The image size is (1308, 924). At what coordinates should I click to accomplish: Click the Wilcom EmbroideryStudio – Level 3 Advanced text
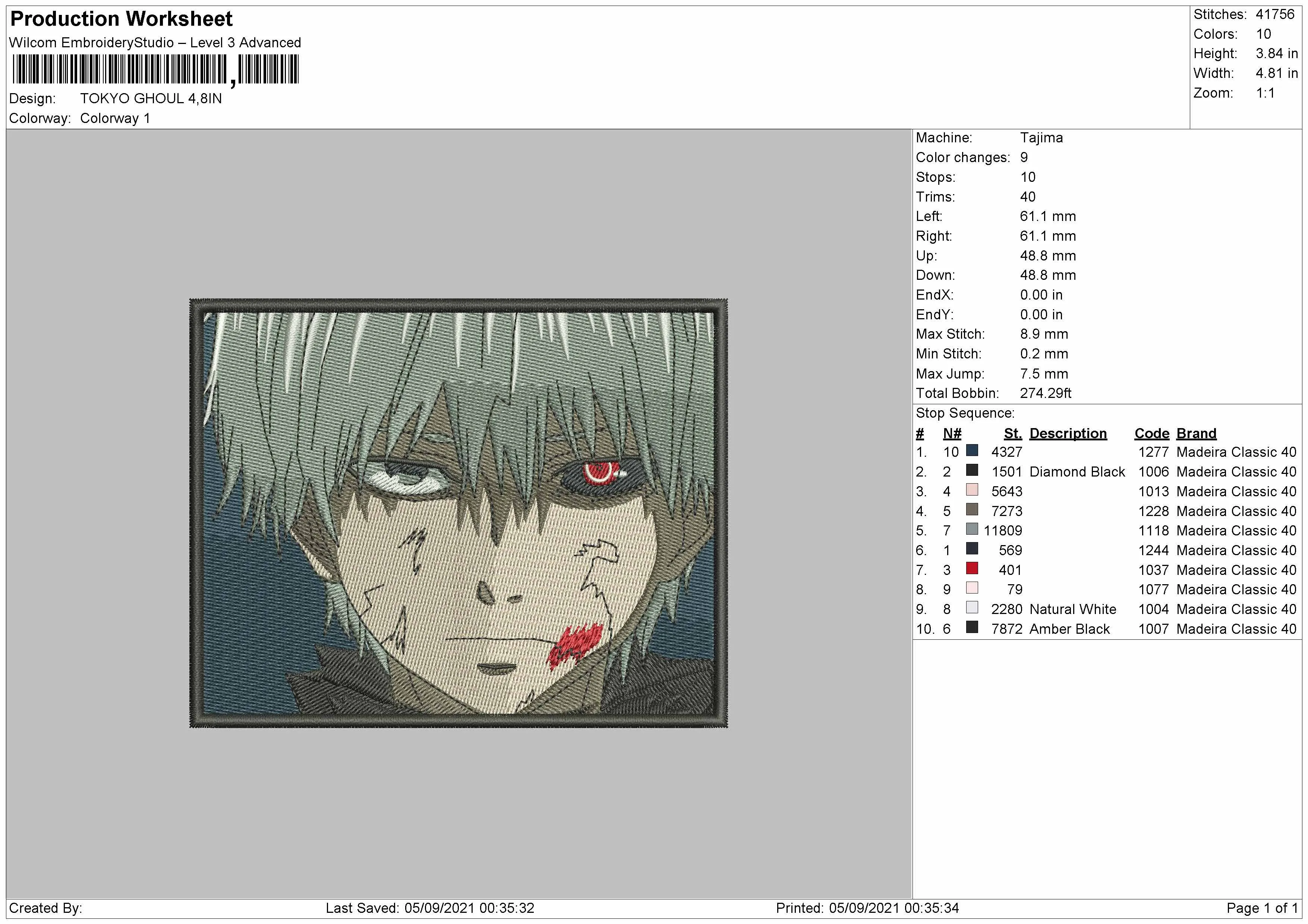(155, 43)
